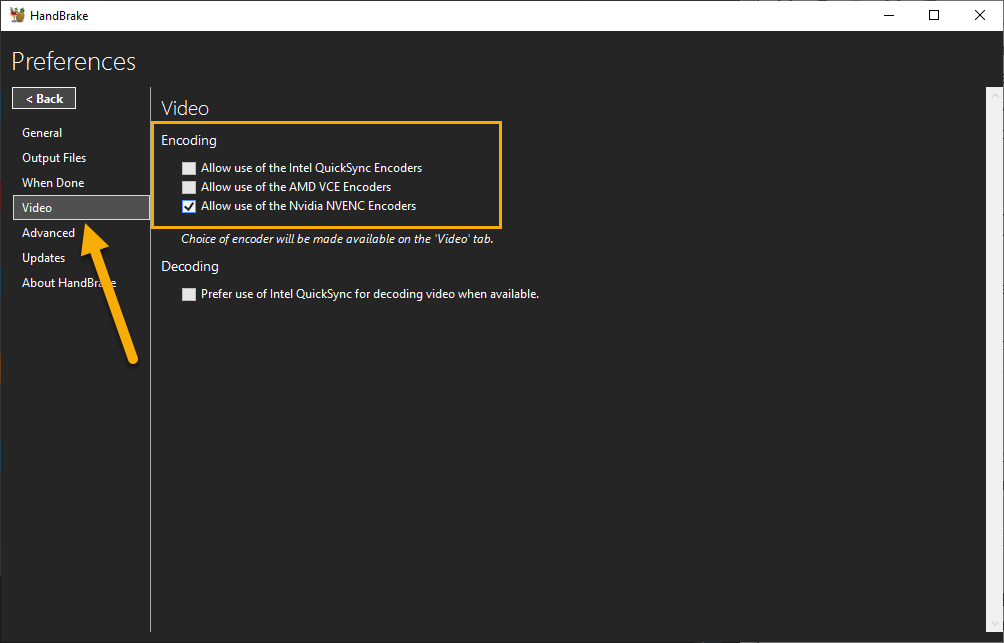The width and height of the screenshot is (1004, 643).
Task: Open the Output Files settings
Action: 54,157
